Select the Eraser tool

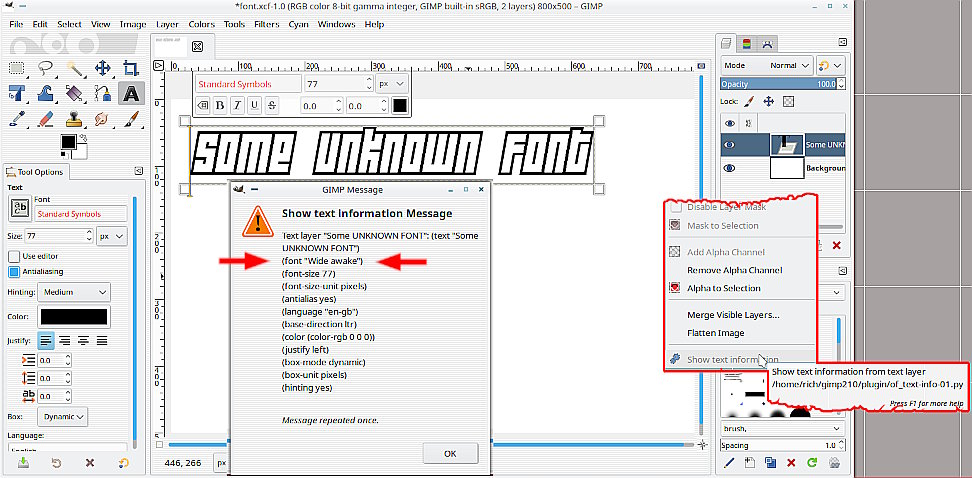45,118
